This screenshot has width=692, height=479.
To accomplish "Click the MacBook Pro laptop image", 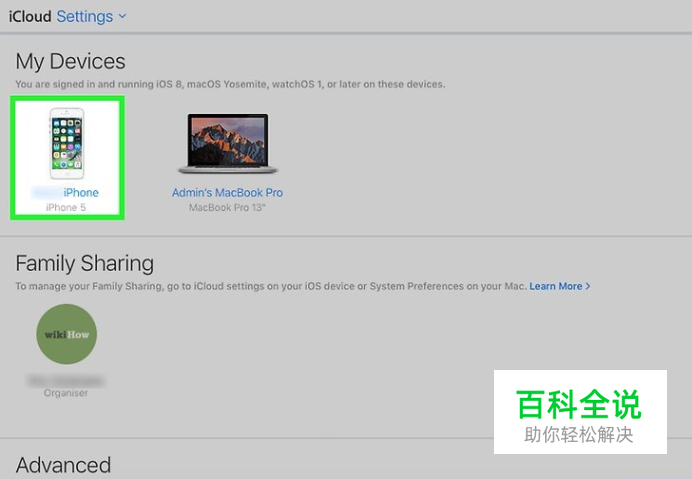I will point(227,143).
